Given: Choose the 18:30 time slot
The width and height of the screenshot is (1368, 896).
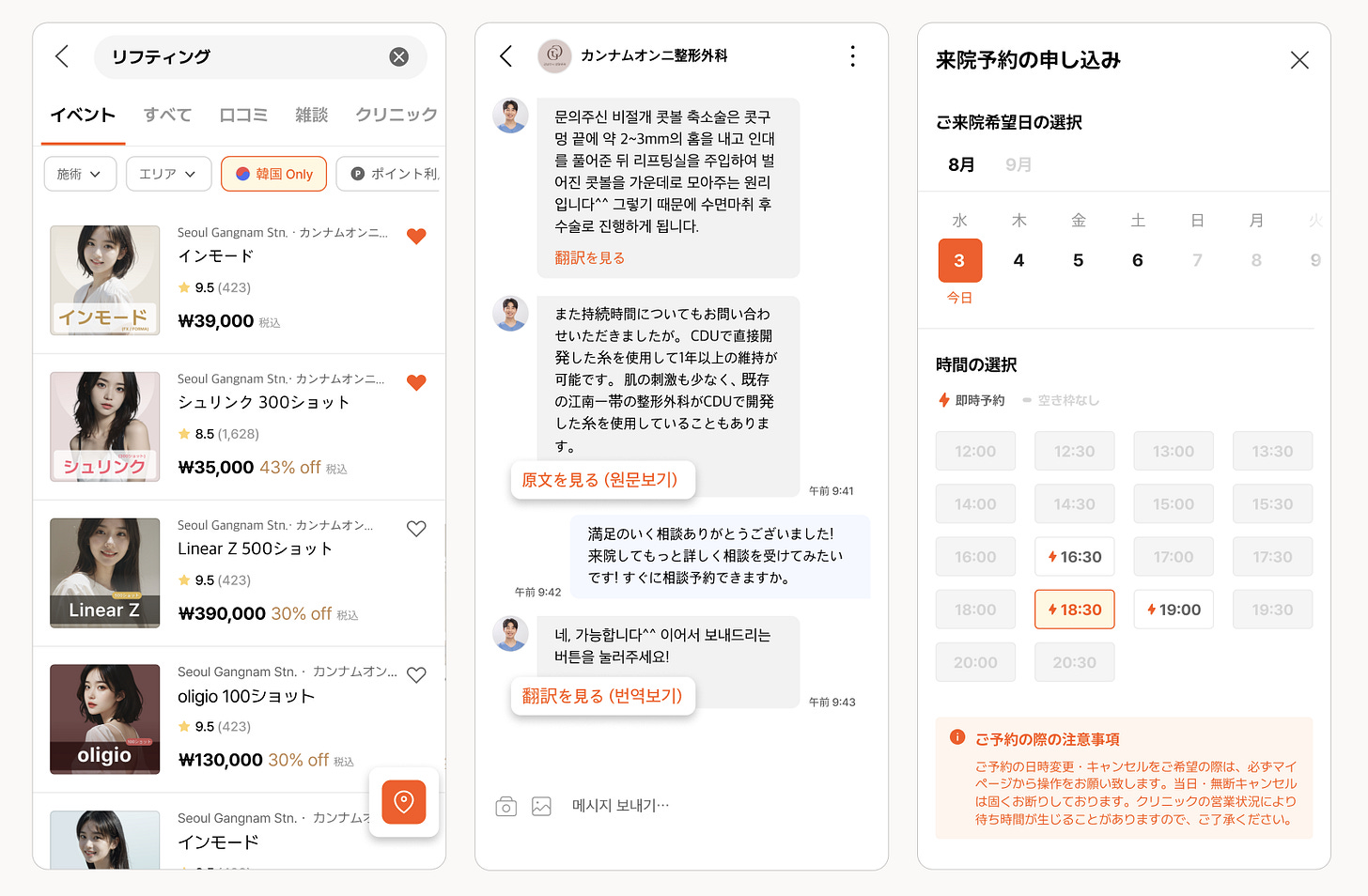Looking at the screenshot, I should tap(1074, 610).
